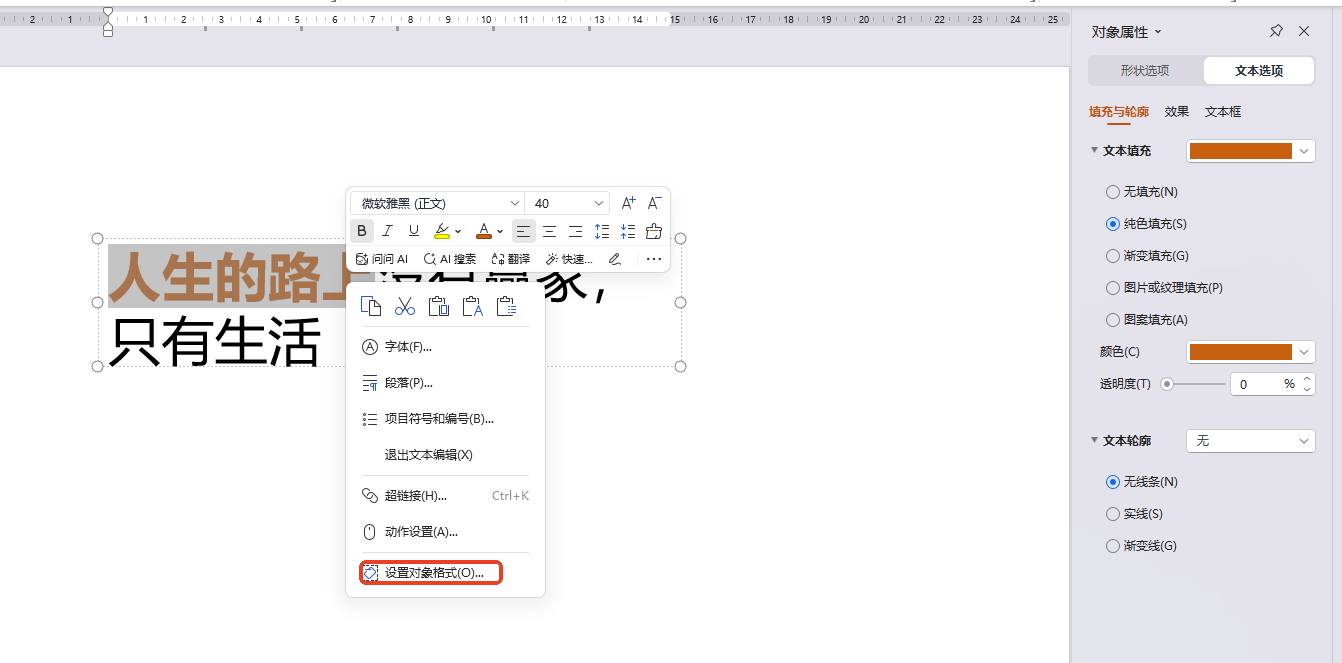Open 文本框 sub-tab
Viewport: 1342px width, 663px height.
[1223, 112]
